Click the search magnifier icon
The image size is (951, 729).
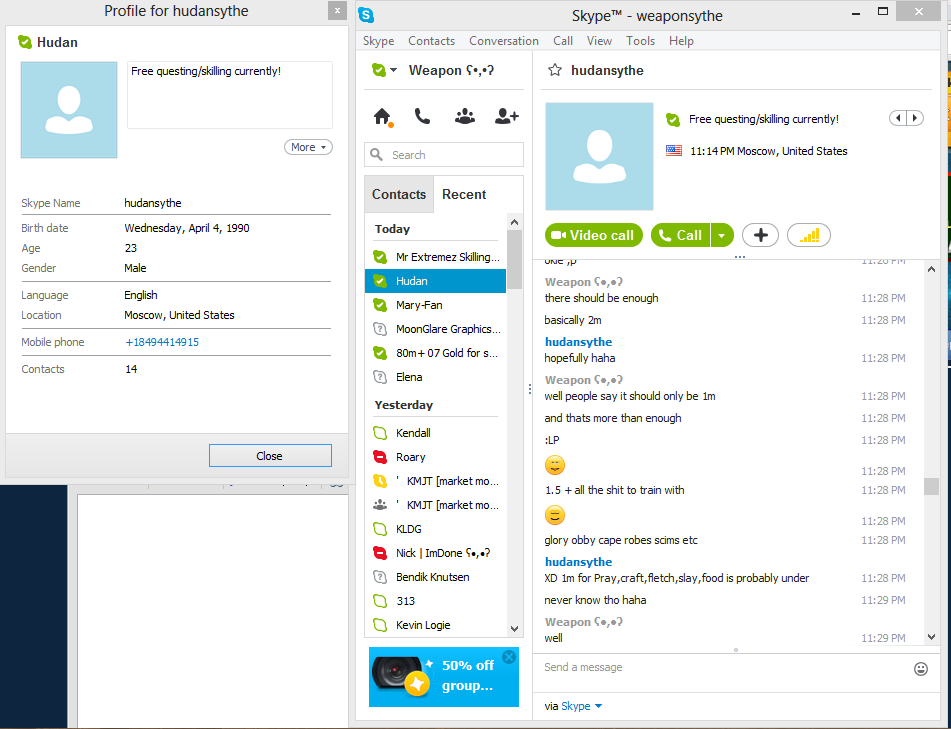(377, 155)
